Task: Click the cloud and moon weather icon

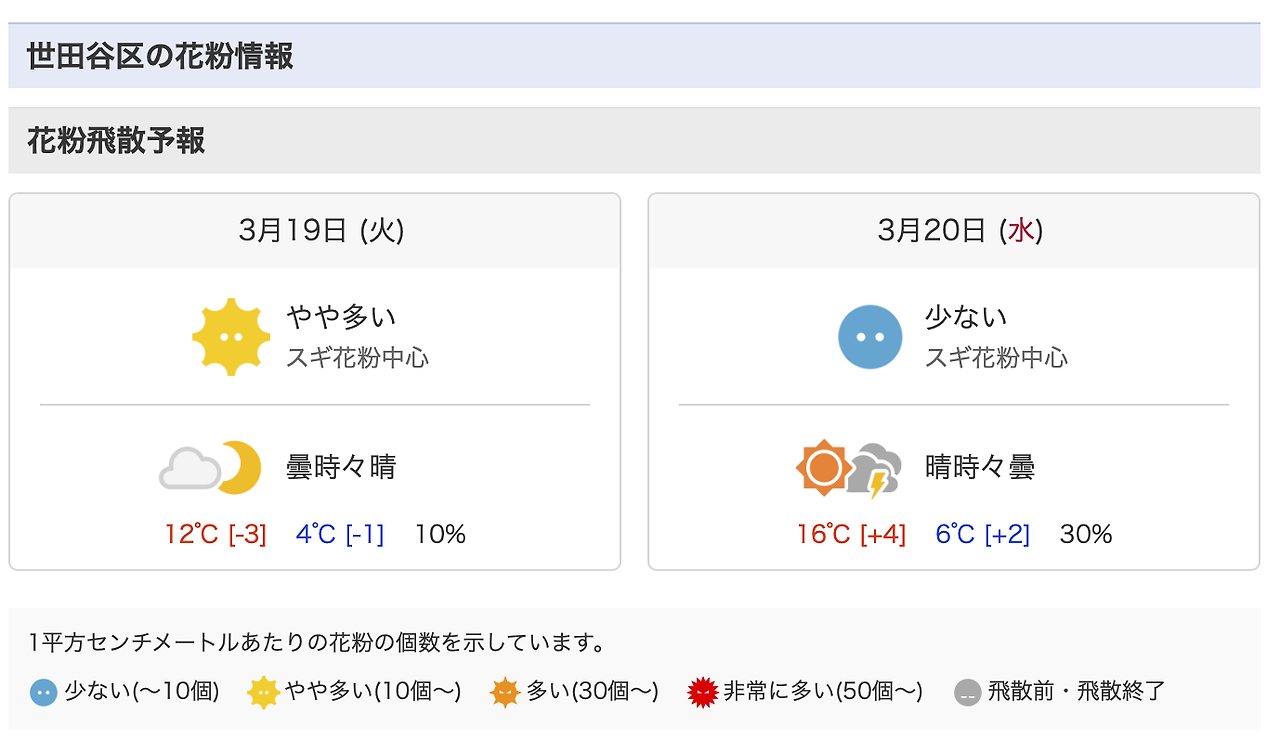Action: (211, 467)
